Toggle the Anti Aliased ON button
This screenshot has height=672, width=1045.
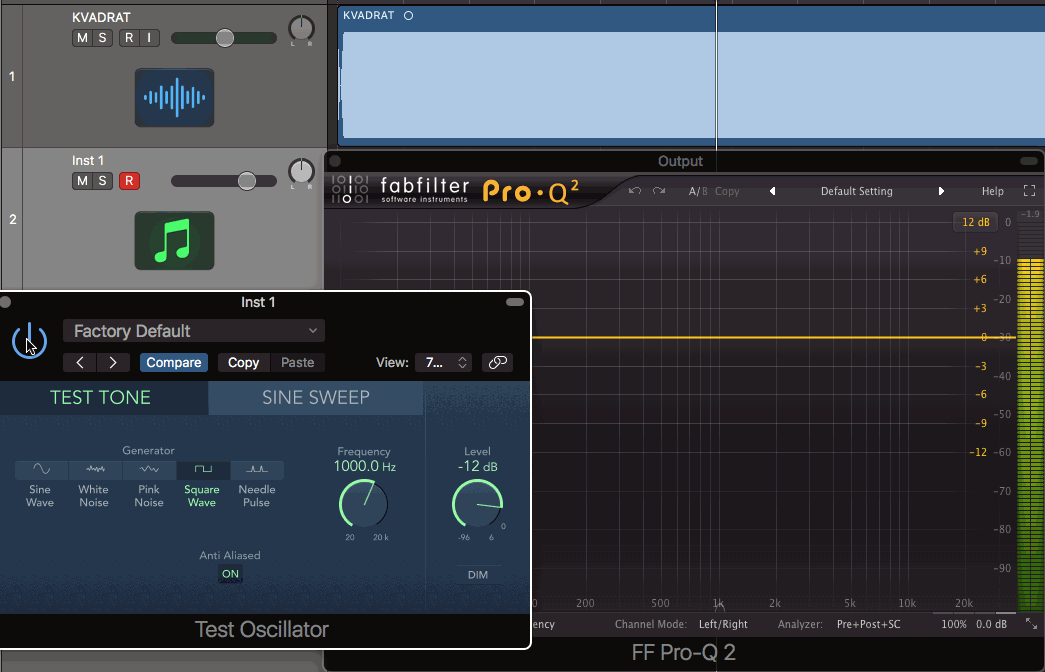(230, 574)
